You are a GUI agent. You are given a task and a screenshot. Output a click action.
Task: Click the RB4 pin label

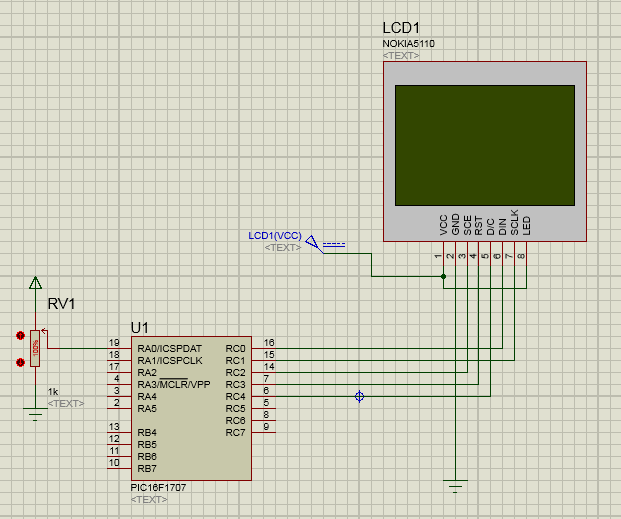pos(147,432)
